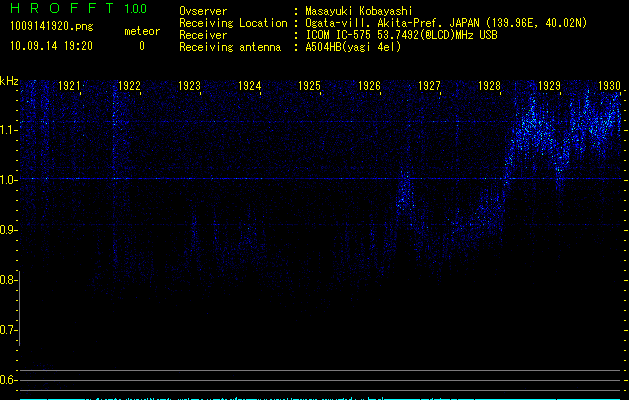The image size is (629, 400).
Task: Click the 1923 time marker
Action: tap(189, 86)
